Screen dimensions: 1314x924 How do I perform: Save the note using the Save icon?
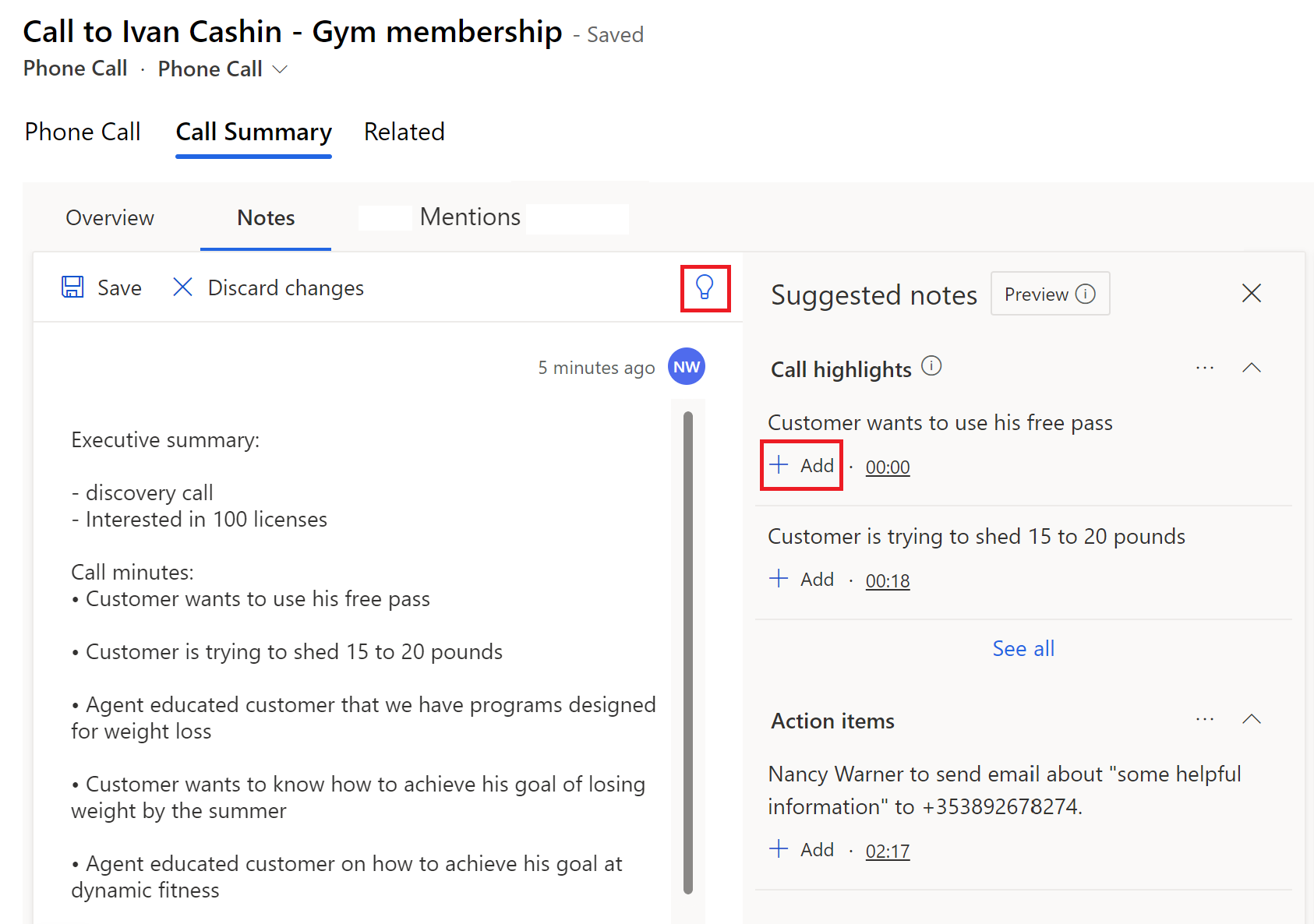coord(72,287)
